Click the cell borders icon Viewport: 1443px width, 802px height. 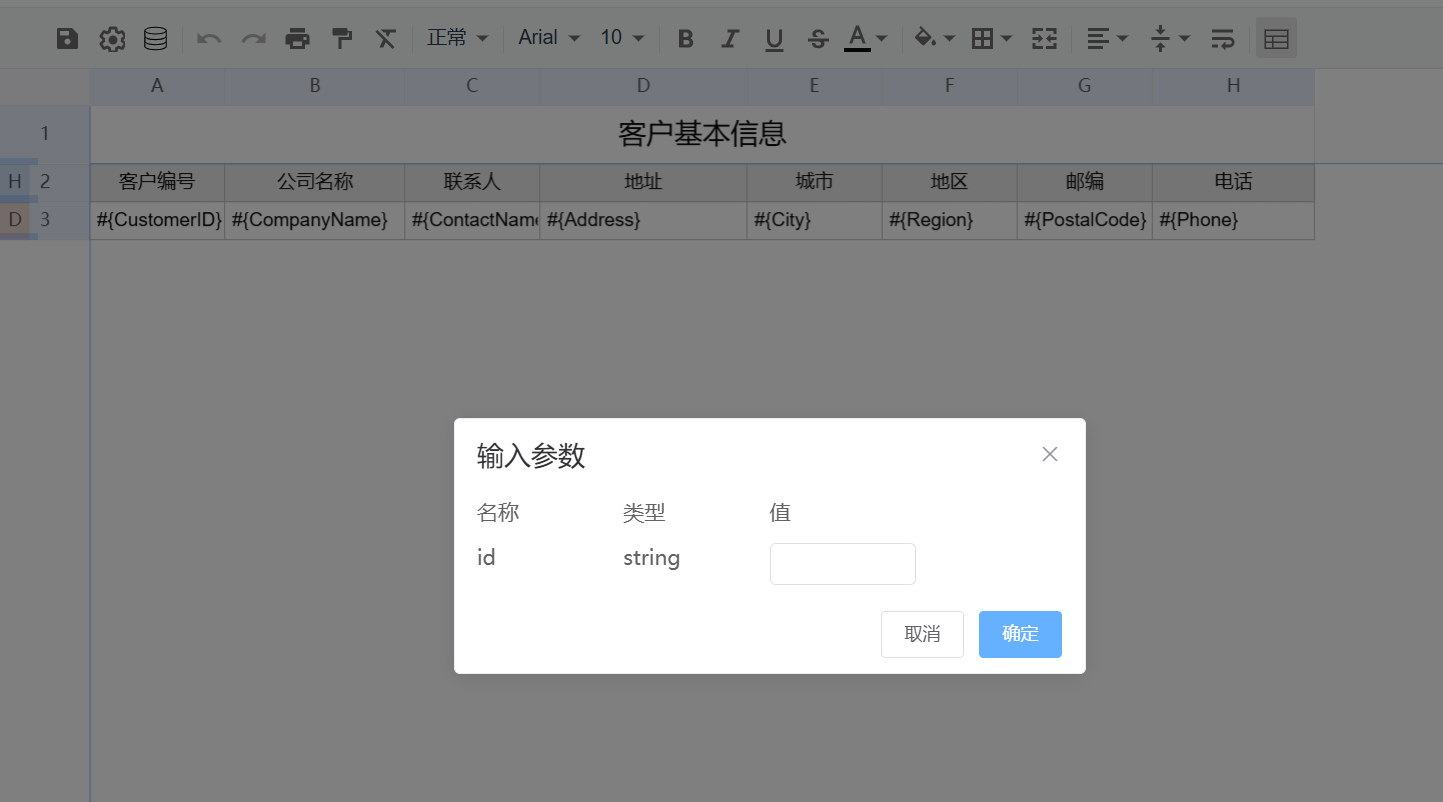click(x=982, y=39)
